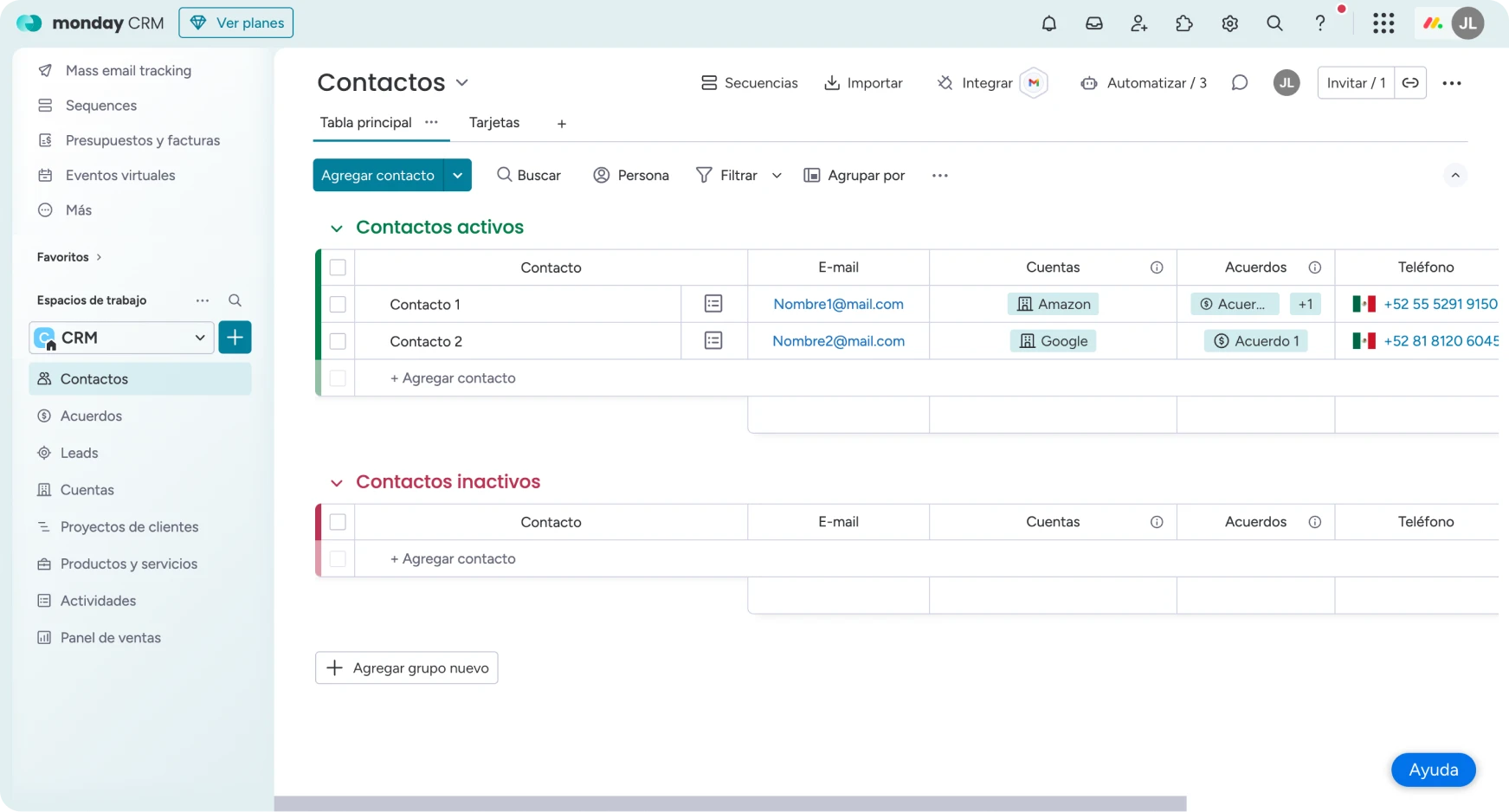Add a new view with the plus tab
1509x812 pixels.
pyautogui.click(x=562, y=124)
